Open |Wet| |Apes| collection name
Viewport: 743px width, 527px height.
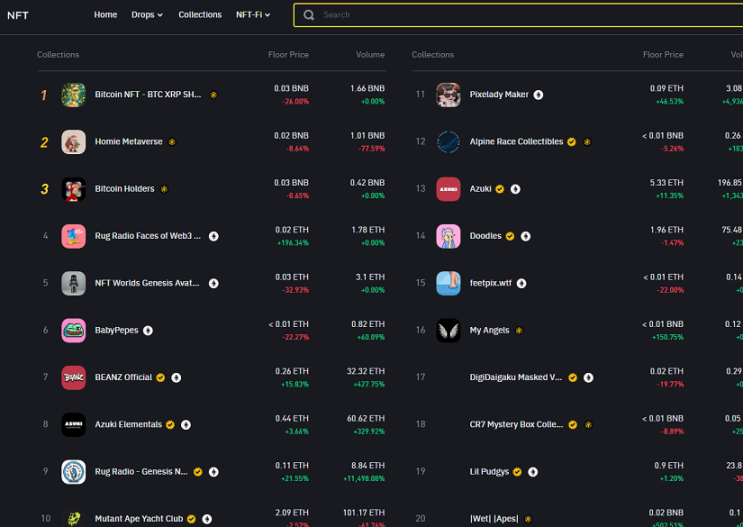coord(494,518)
